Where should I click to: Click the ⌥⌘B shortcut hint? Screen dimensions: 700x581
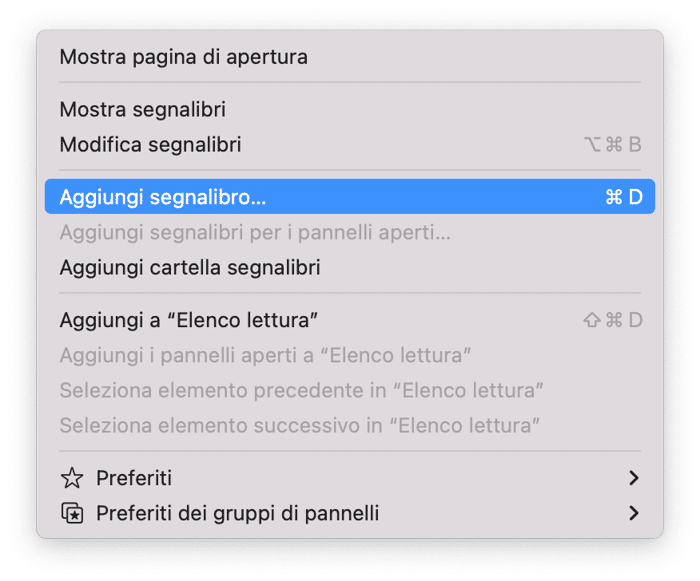click(612, 144)
